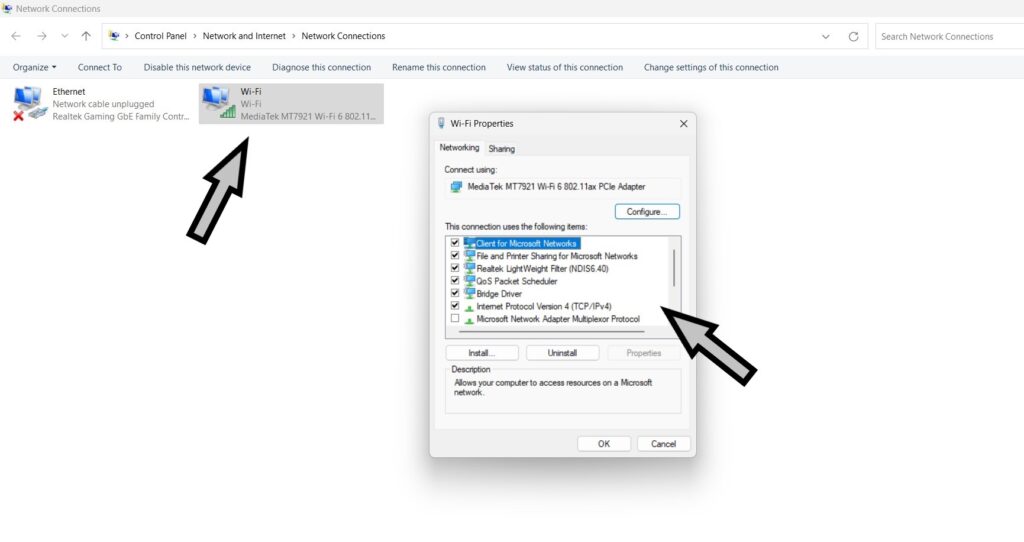The image size is (1024, 542).
Task: Go up one level with up arrow
Action: (86, 36)
